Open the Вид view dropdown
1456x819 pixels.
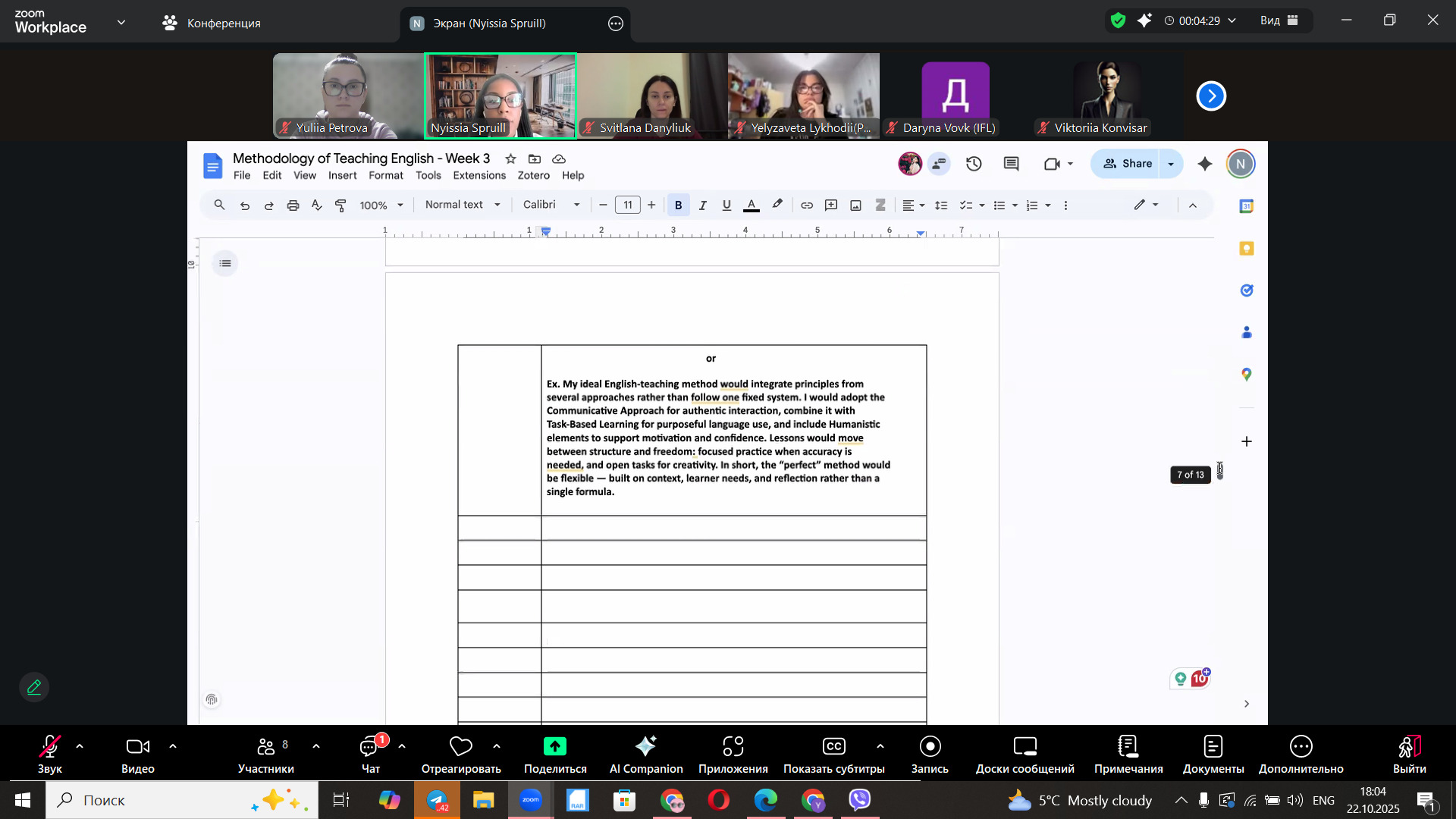pos(1279,20)
